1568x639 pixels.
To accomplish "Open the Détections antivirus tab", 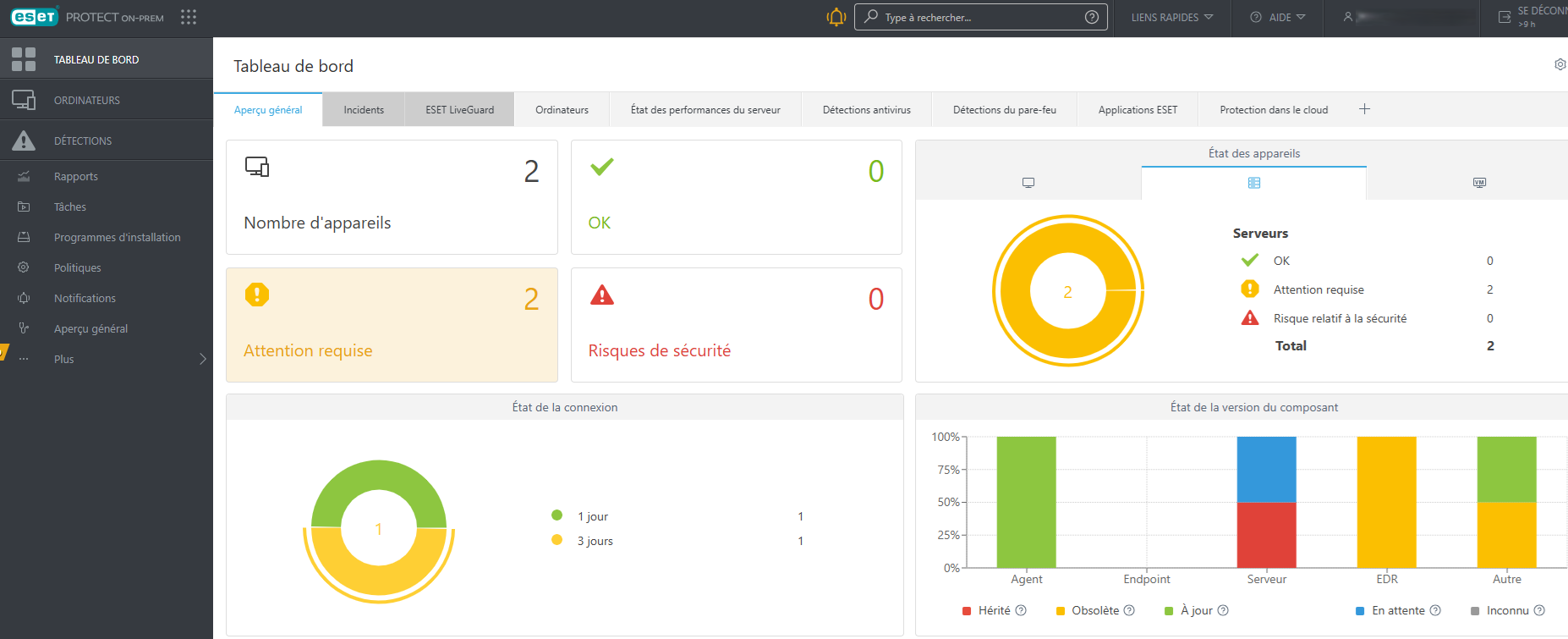I will (x=867, y=110).
